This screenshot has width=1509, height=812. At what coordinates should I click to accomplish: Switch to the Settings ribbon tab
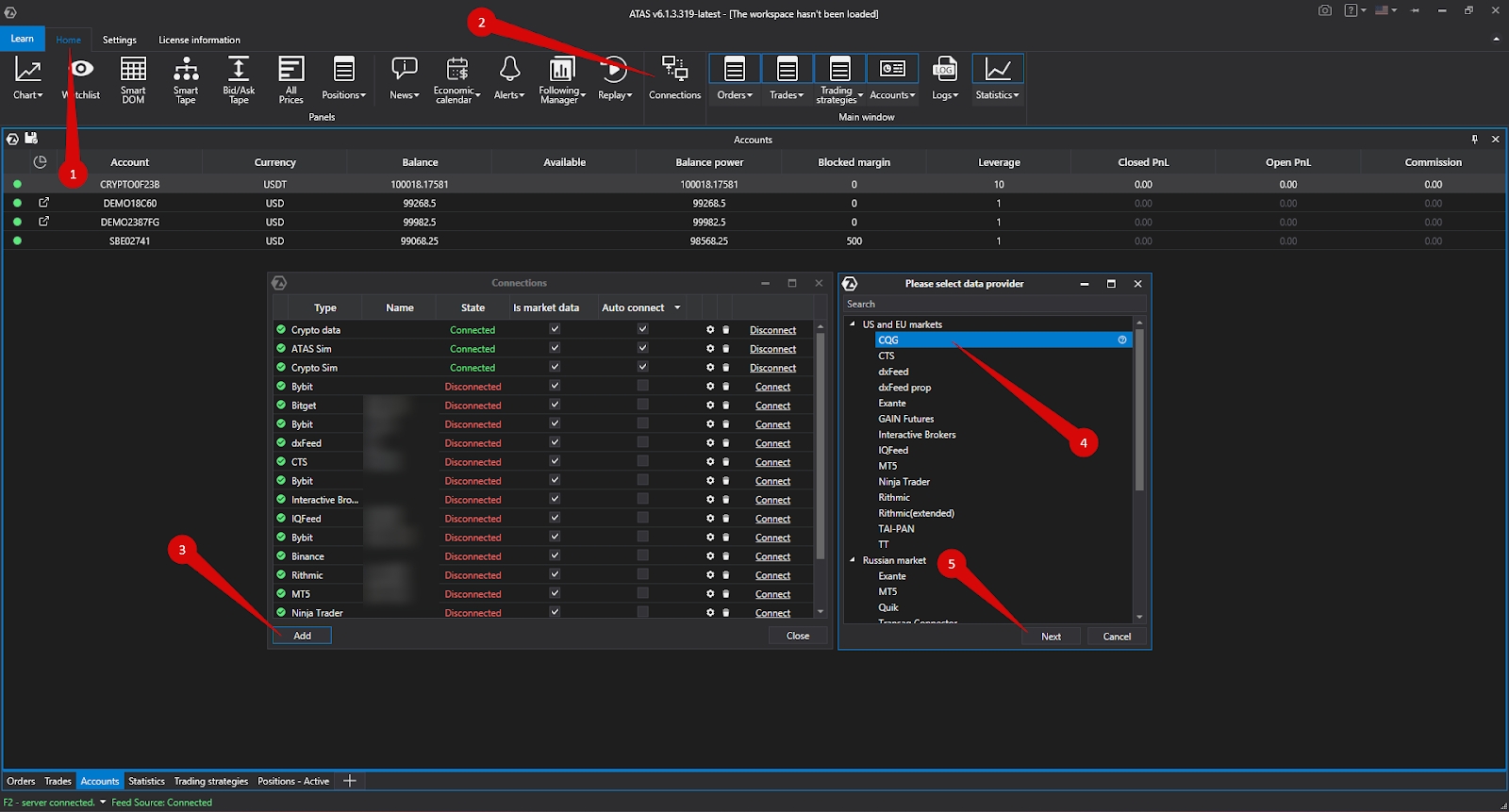pyautogui.click(x=119, y=40)
